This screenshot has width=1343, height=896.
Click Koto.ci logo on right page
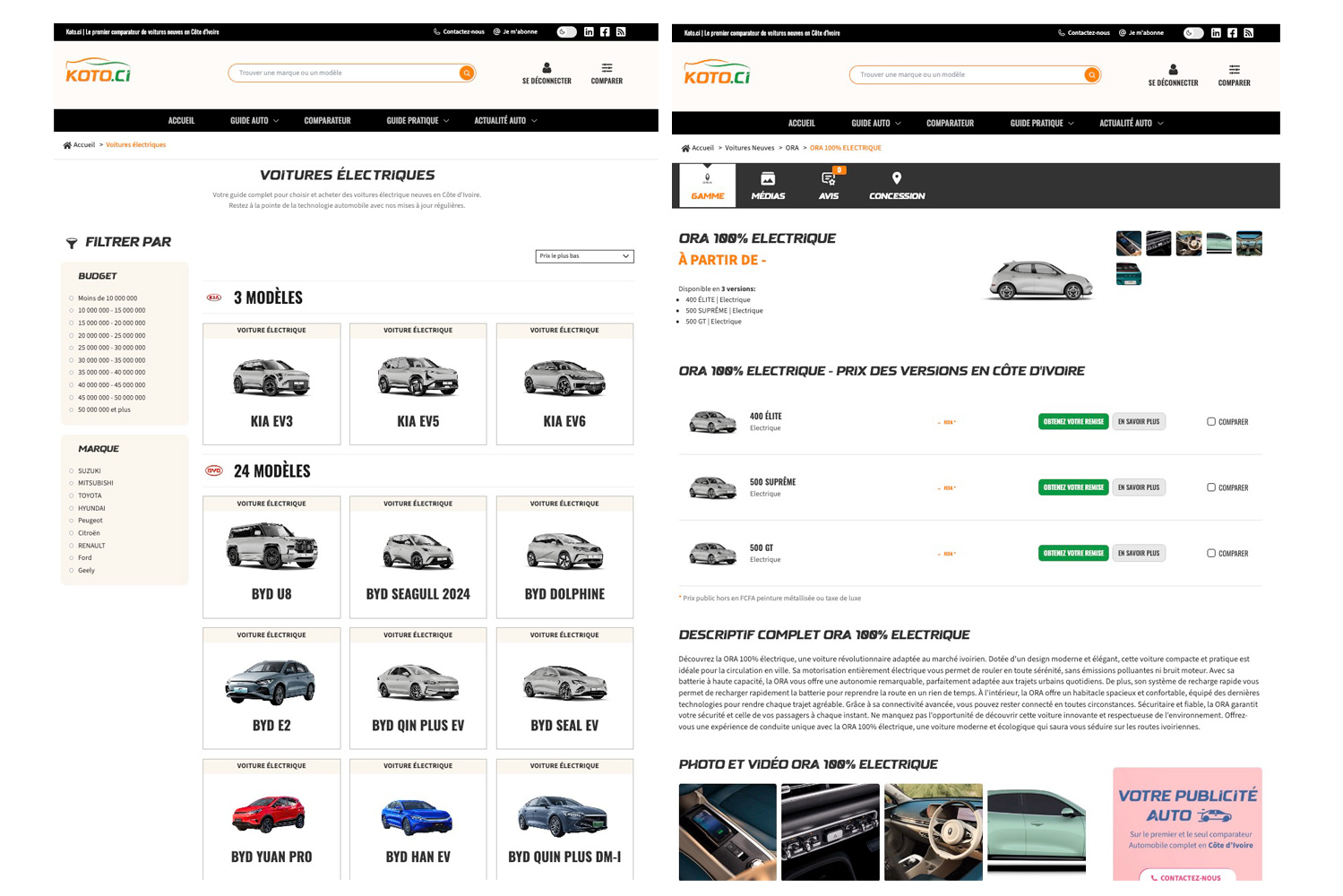click(717, 73)
